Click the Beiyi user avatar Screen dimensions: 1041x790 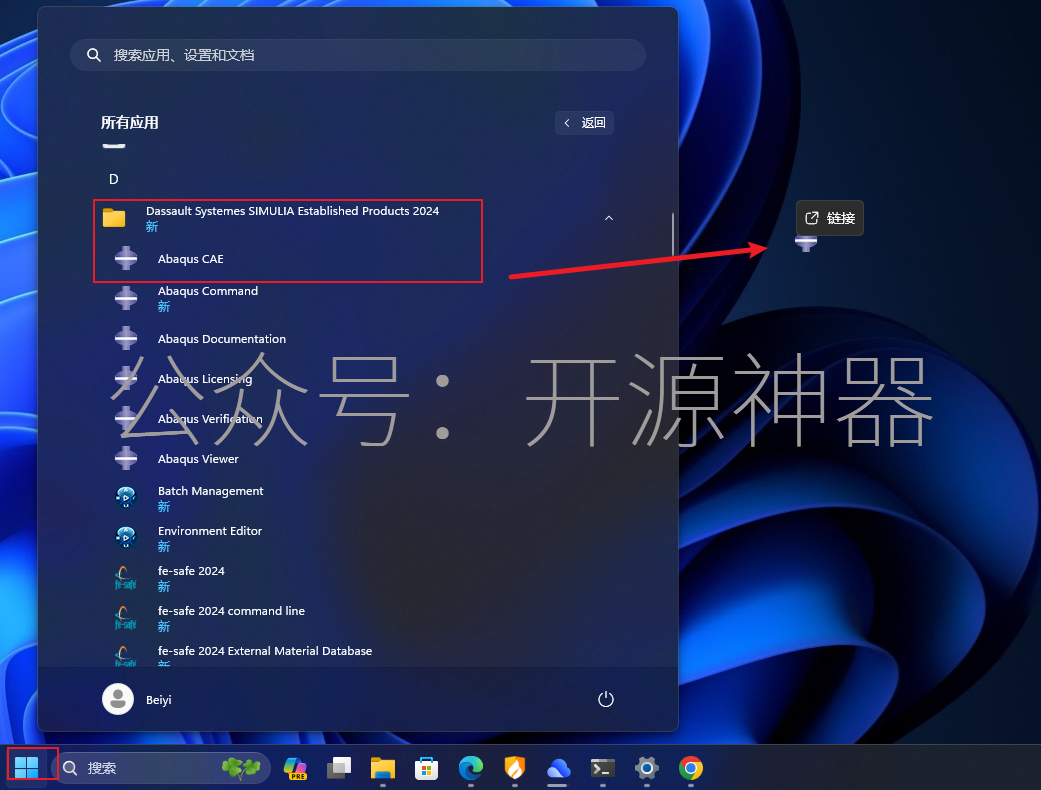pos(118,699)
